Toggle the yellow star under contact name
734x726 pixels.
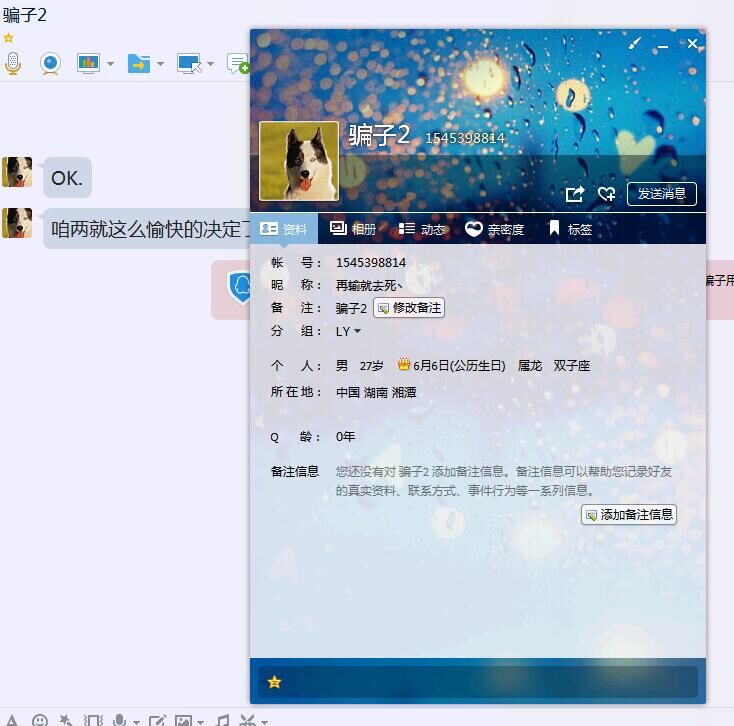(9, 38)
